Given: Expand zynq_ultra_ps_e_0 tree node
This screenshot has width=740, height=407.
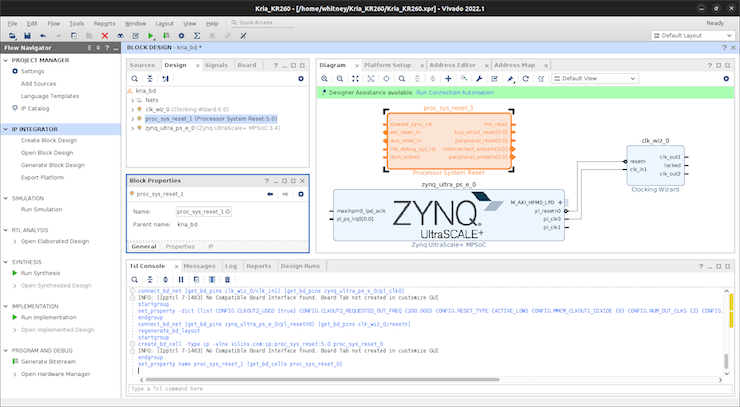Looking at the screenshot, I should [133, 128].
